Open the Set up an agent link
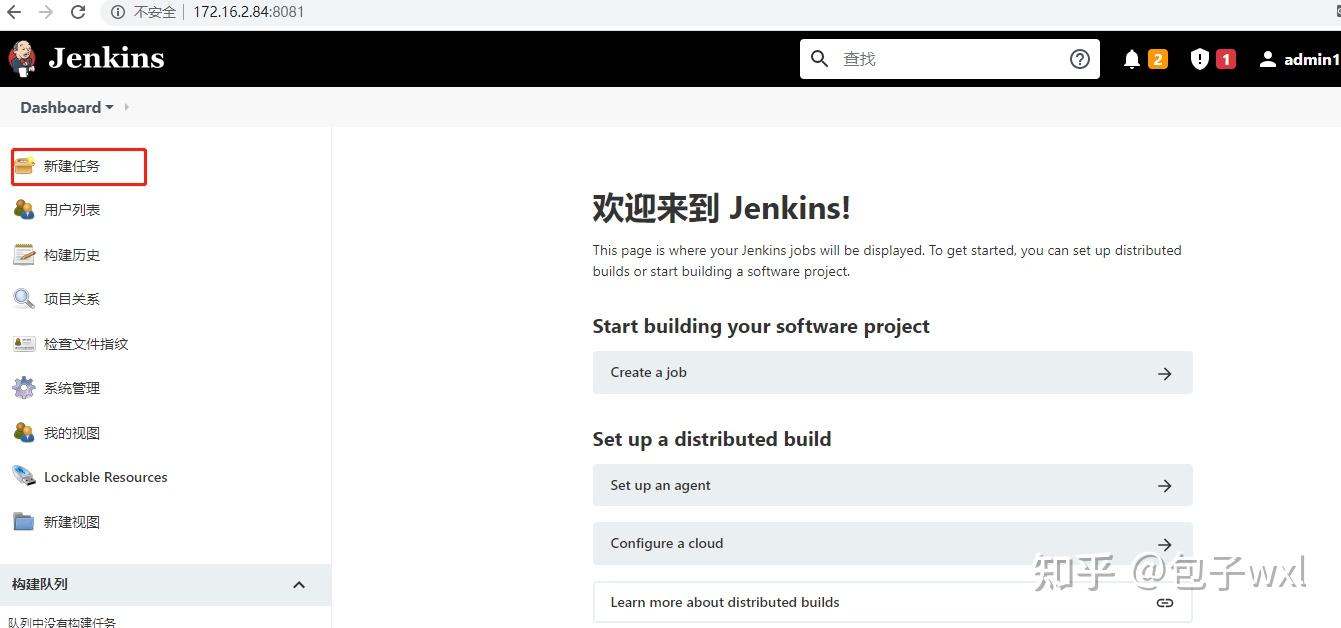 [660, 485]
